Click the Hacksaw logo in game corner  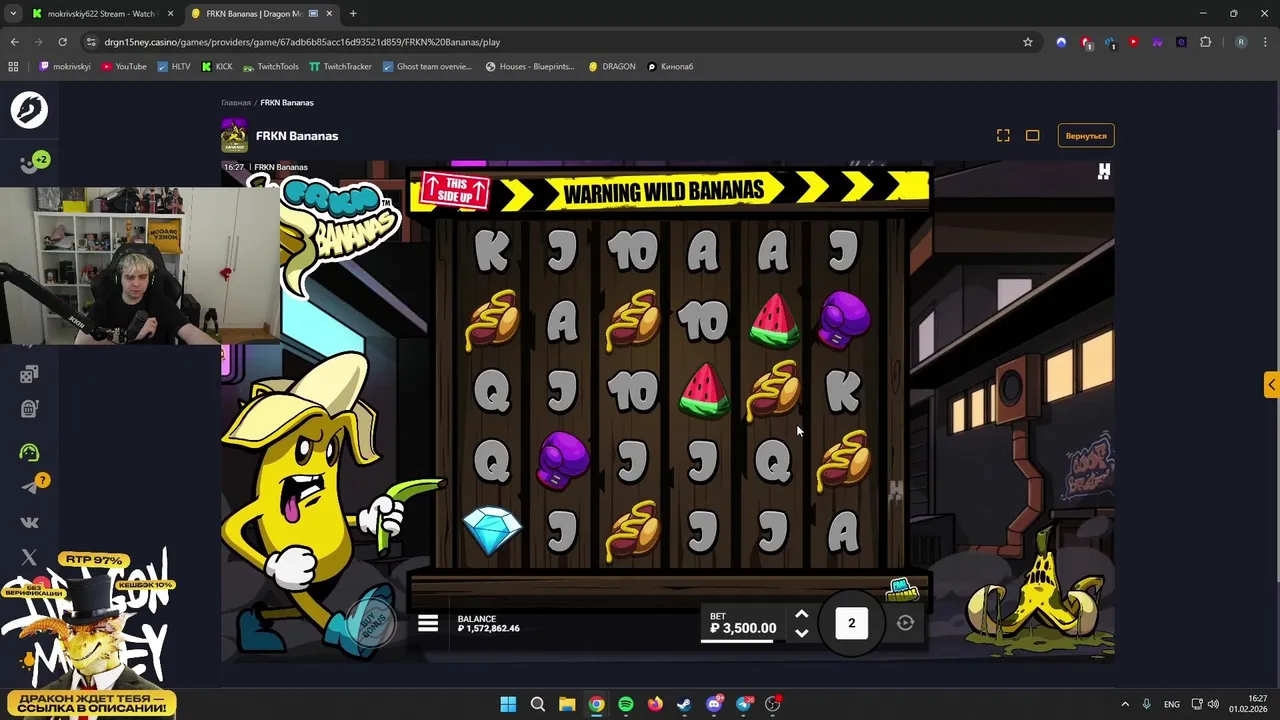(1104, 172)
